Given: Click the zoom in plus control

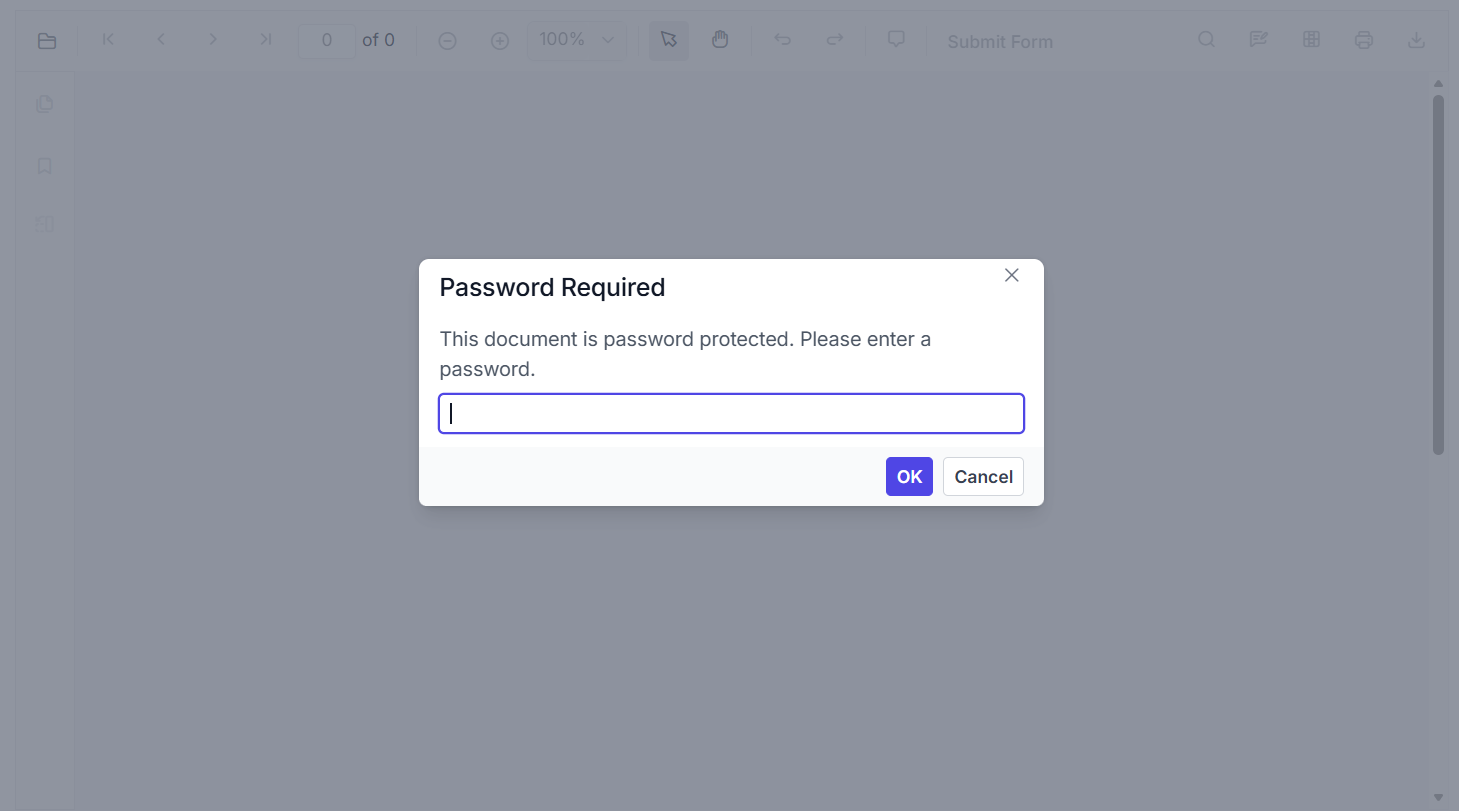Looking at the screenshot, I should (500, 41).
